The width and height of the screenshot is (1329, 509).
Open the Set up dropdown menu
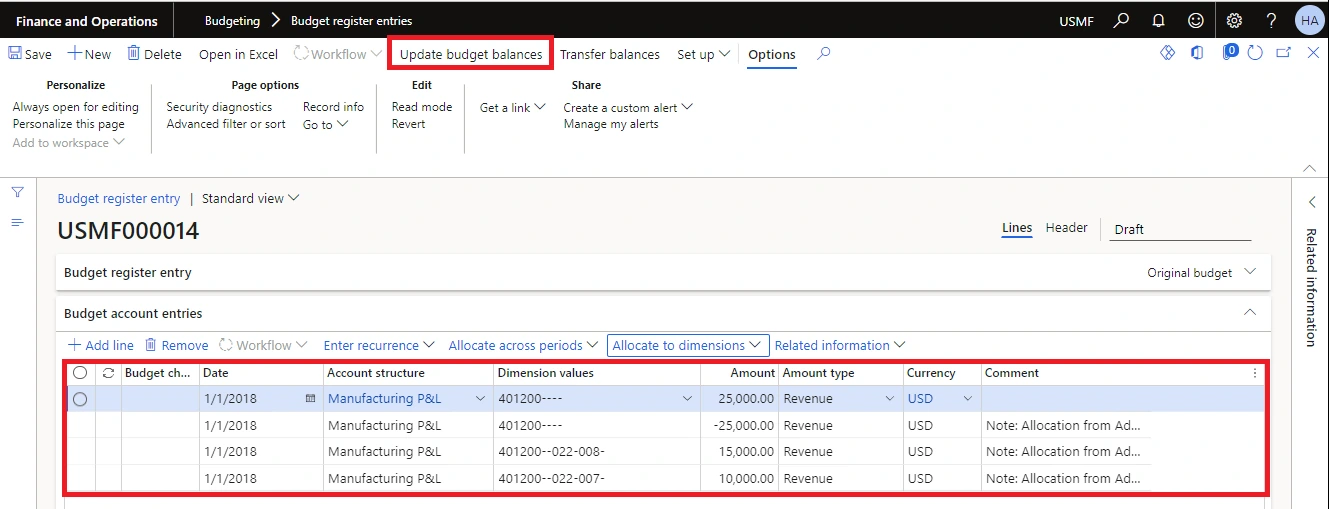pos(703,54)
